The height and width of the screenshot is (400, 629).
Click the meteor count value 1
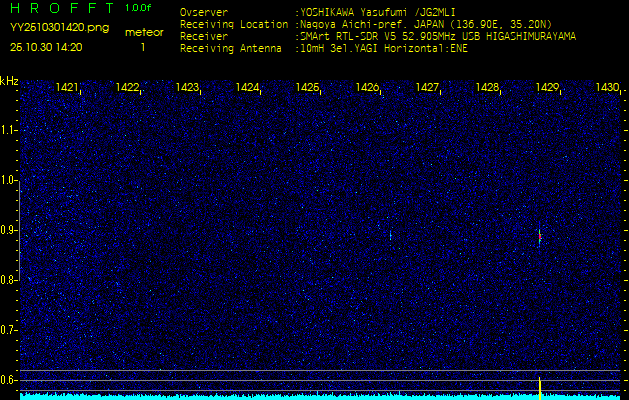pos(143,47)
